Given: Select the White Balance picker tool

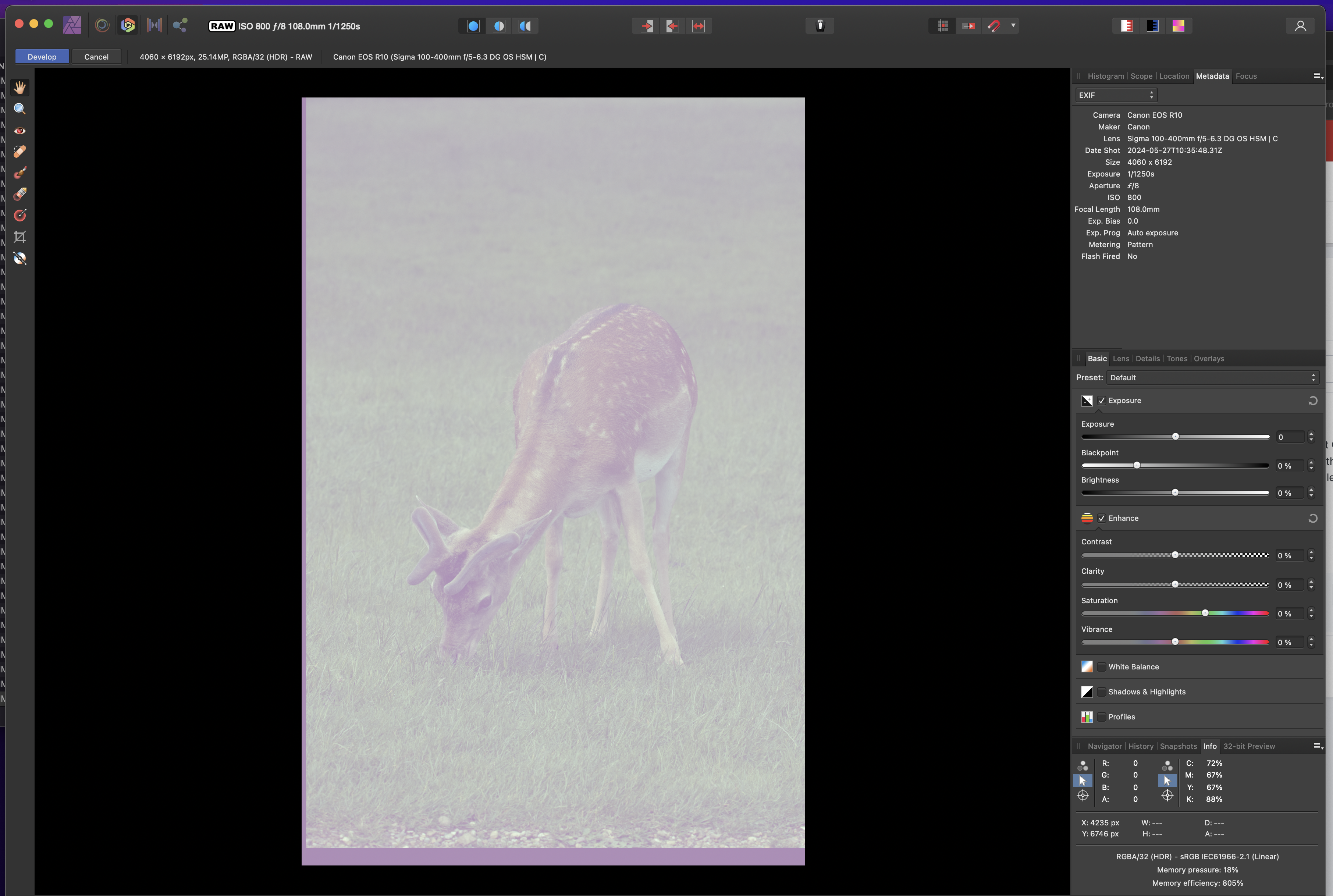Looking at the screenshot, I should click(19, 258).
